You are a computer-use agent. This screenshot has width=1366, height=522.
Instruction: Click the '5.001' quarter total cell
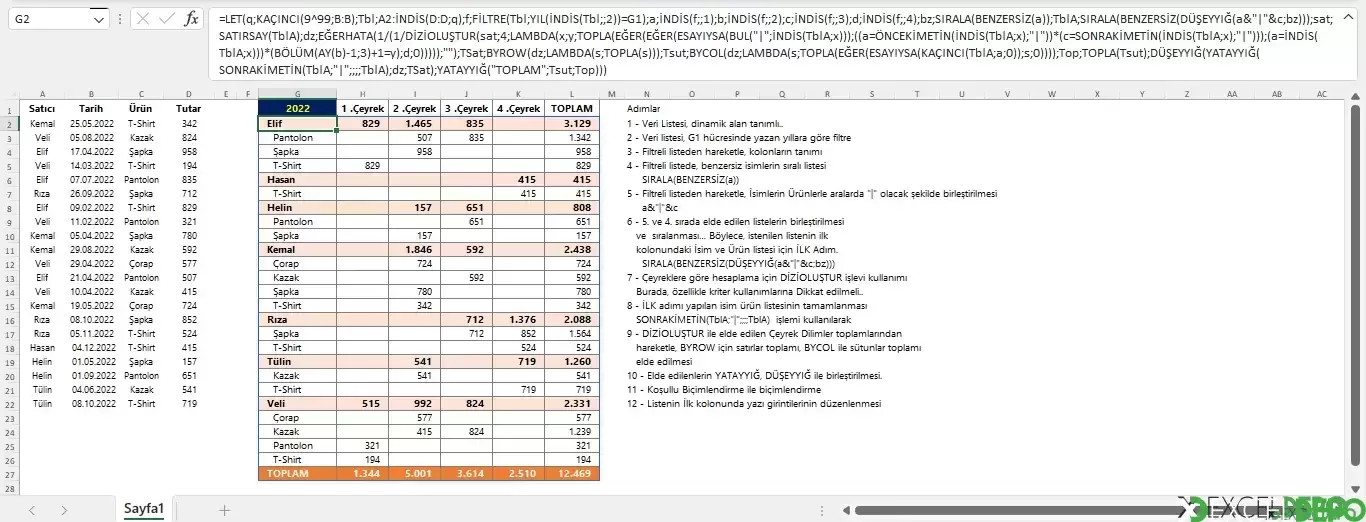click(415, 474)
